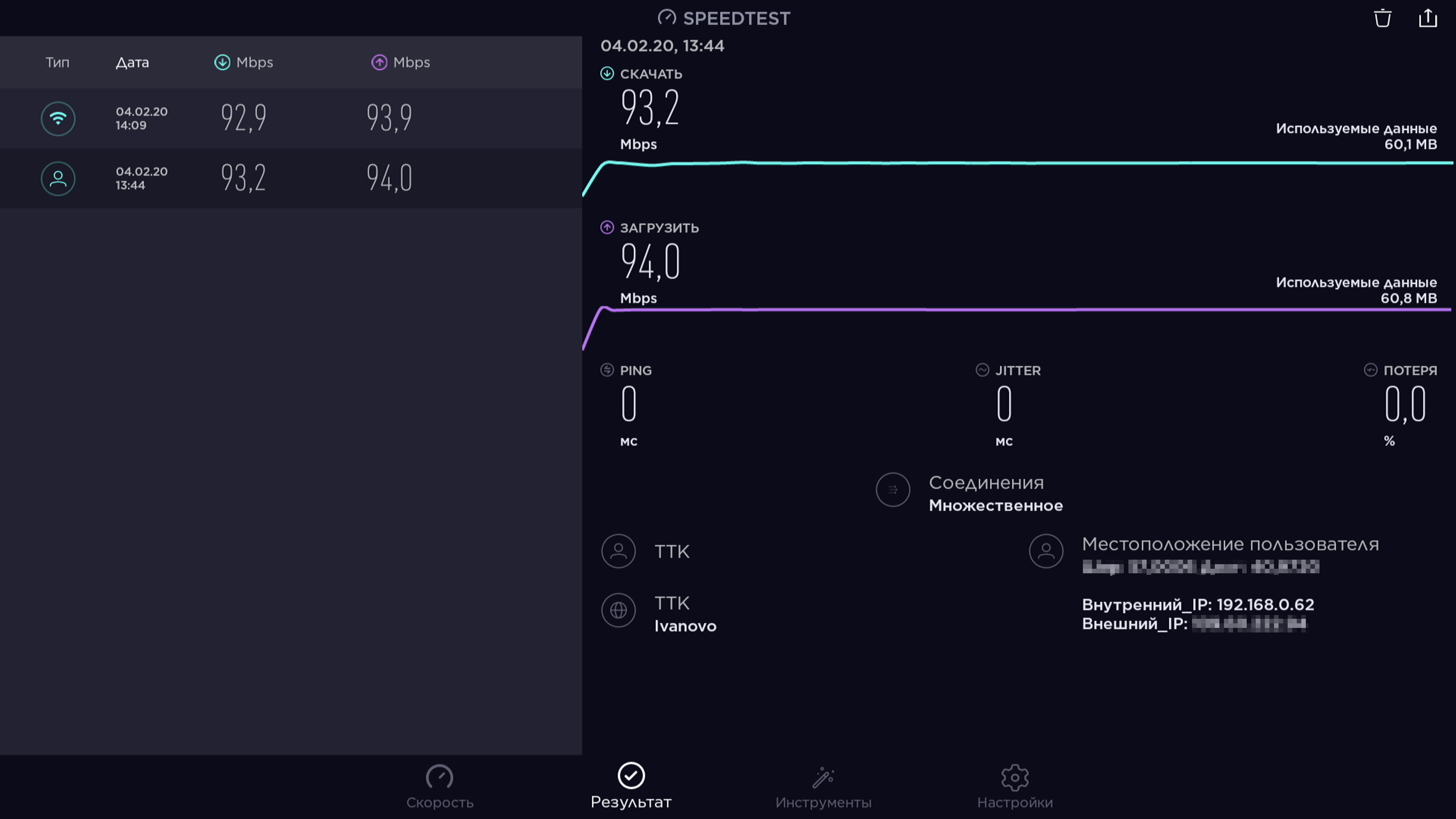Click the TTK Ivanovo server globe icon
Viewport: 1456px width, 819px height.
[618, 610]
